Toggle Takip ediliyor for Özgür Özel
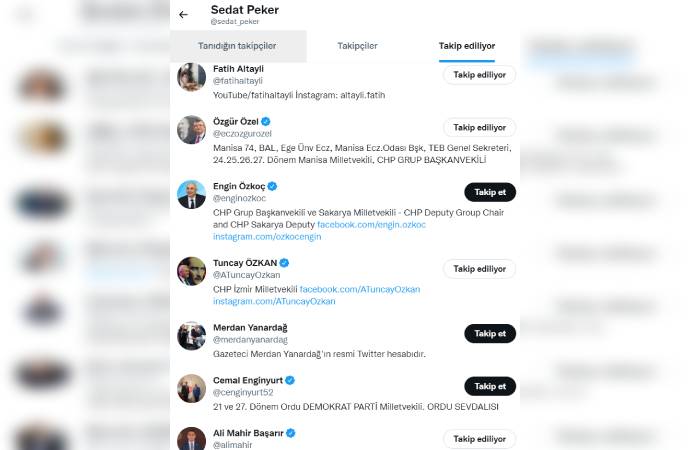This screenshot has height=450, width=690. (x=479, y=128)
